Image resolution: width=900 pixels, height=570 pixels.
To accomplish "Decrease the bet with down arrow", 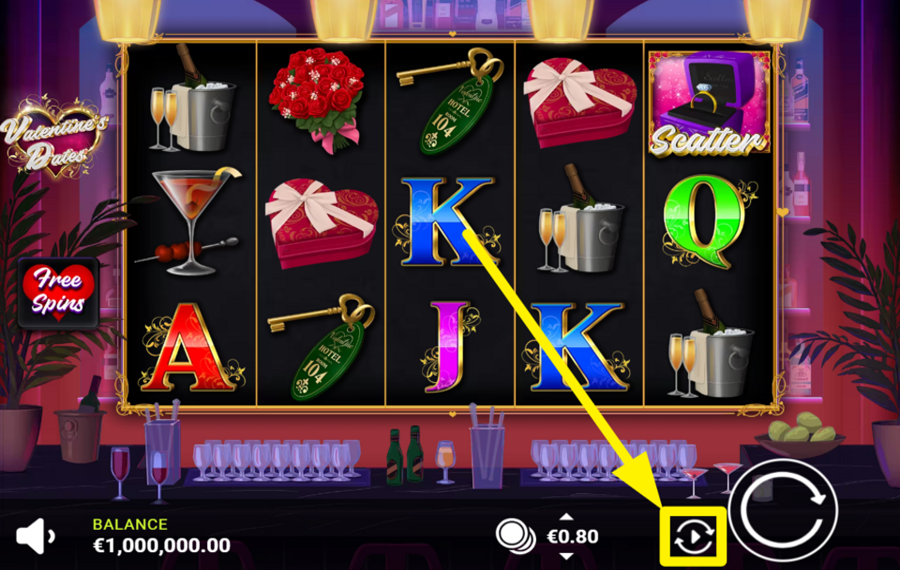I will (x=566, y=556).
